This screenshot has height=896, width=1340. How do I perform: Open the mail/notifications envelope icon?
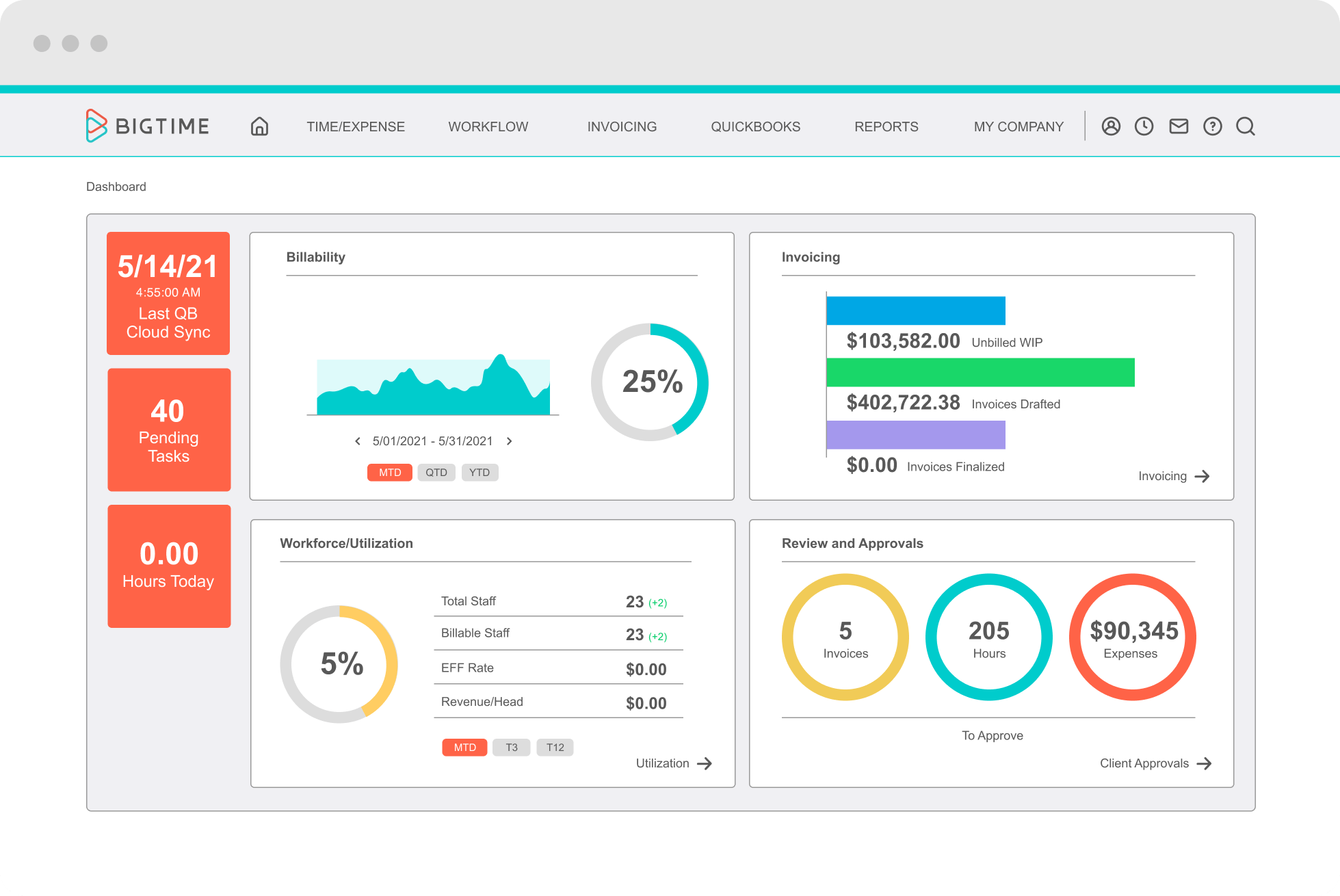[1178, 126]
